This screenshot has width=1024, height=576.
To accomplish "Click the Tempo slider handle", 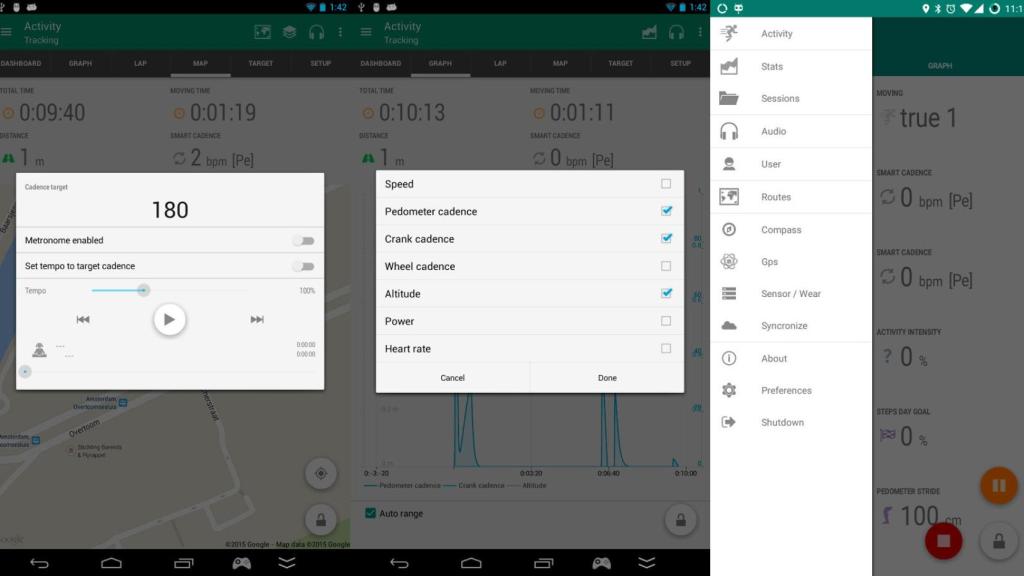I will [x=143, y=290].
